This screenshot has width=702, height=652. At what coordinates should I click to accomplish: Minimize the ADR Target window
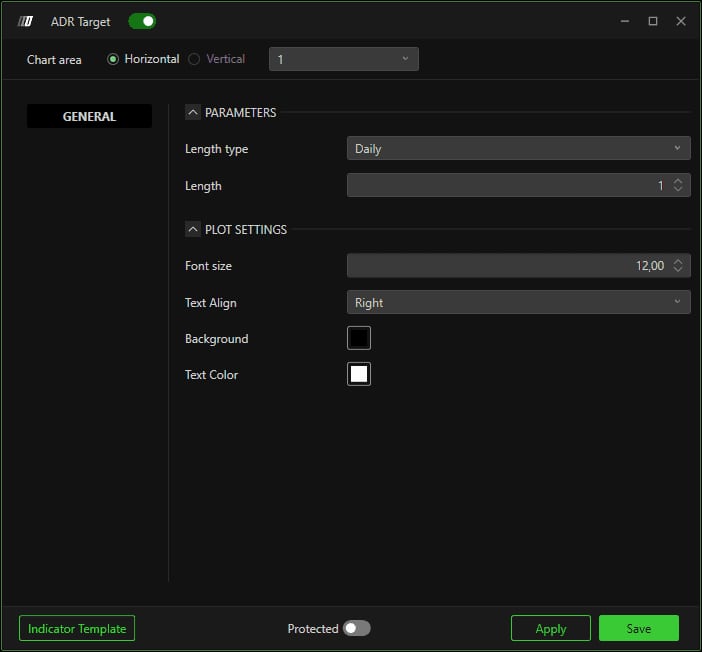point(625,21)
